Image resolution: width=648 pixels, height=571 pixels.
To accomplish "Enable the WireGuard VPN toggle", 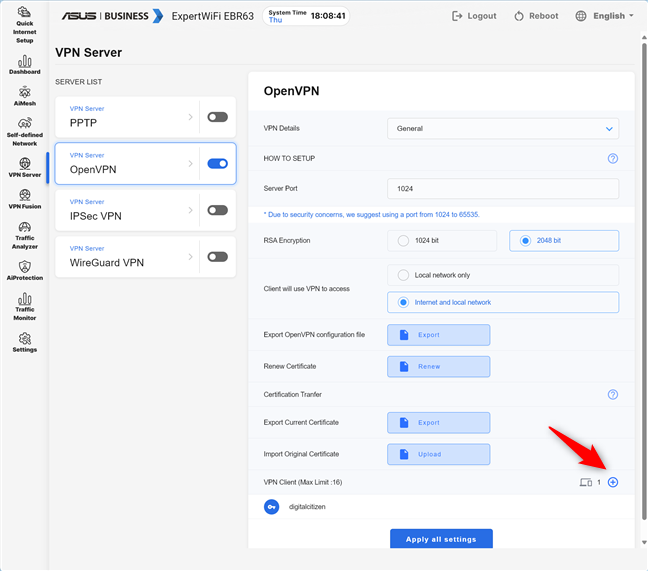I will 217,257.
